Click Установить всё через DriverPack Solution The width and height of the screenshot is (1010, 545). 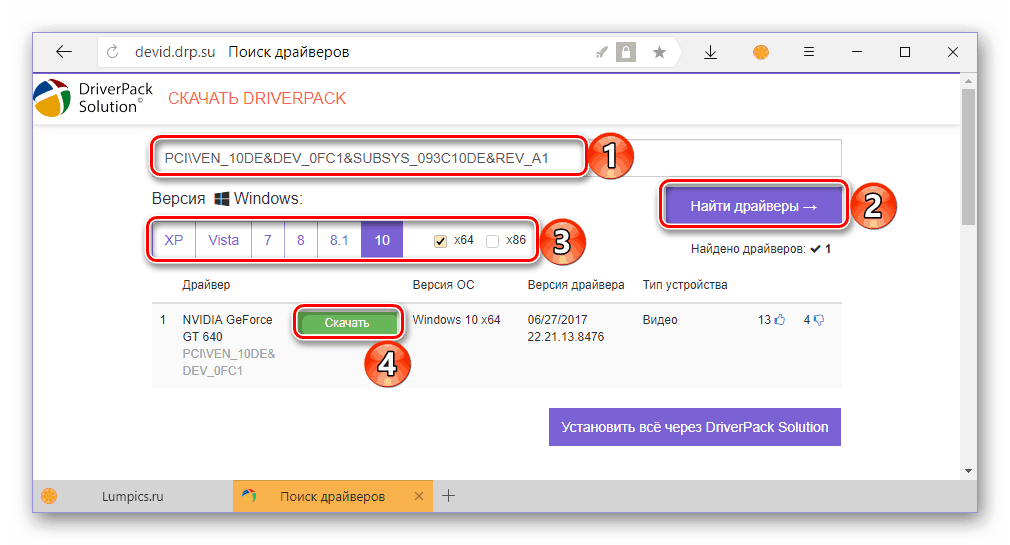pyautogui.click(x=695, y=426)
